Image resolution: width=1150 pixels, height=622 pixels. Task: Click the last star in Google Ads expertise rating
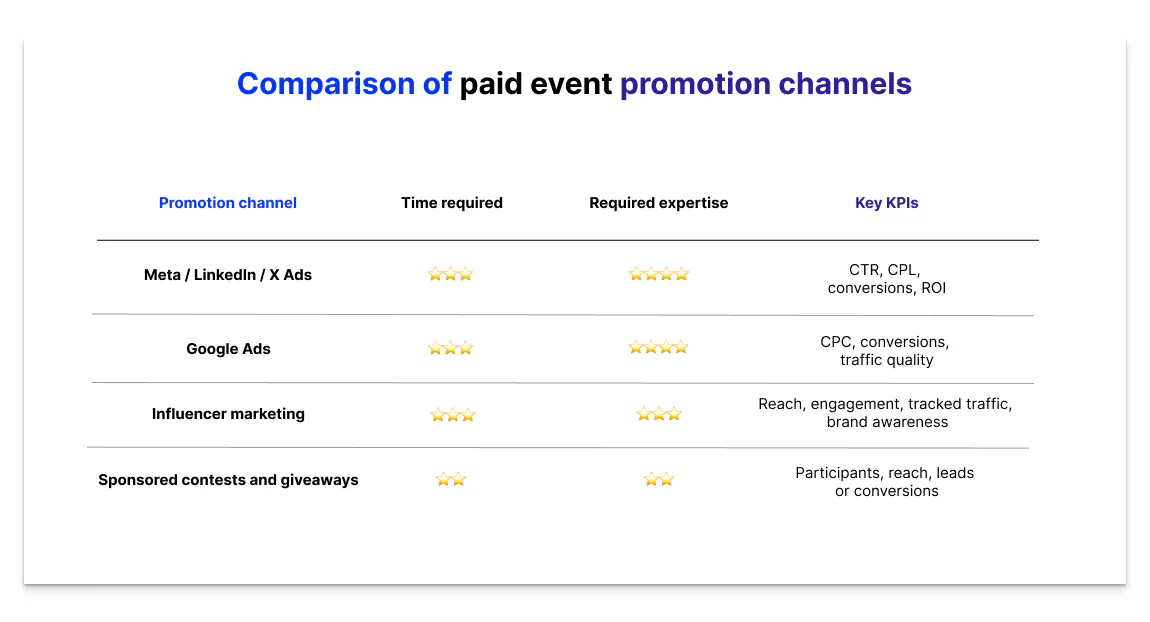point(681,347)
